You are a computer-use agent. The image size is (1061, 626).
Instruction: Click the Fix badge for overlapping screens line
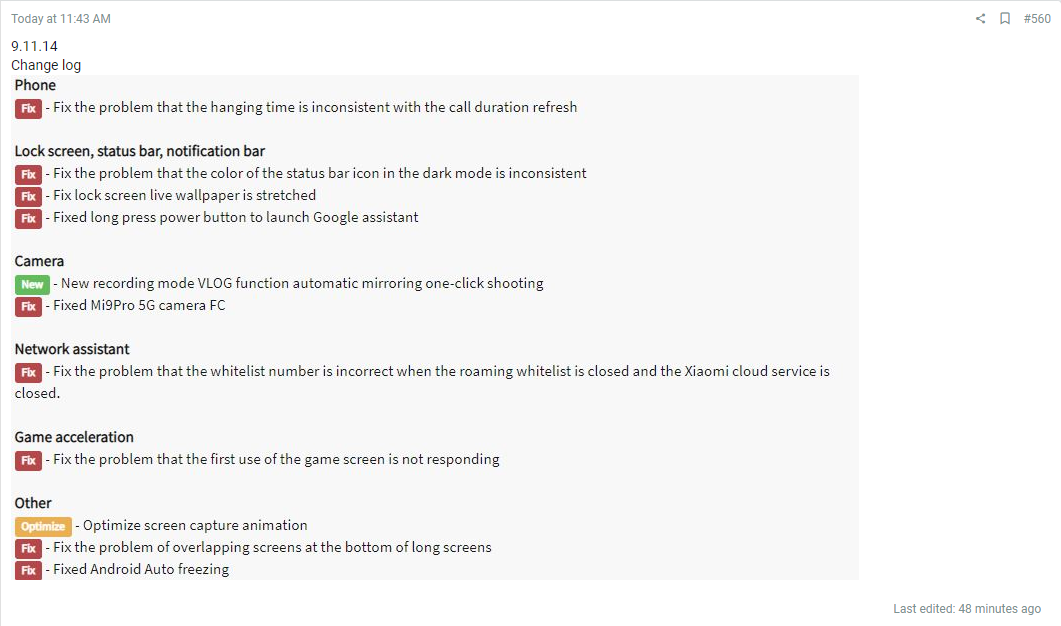tap(28, 548)
